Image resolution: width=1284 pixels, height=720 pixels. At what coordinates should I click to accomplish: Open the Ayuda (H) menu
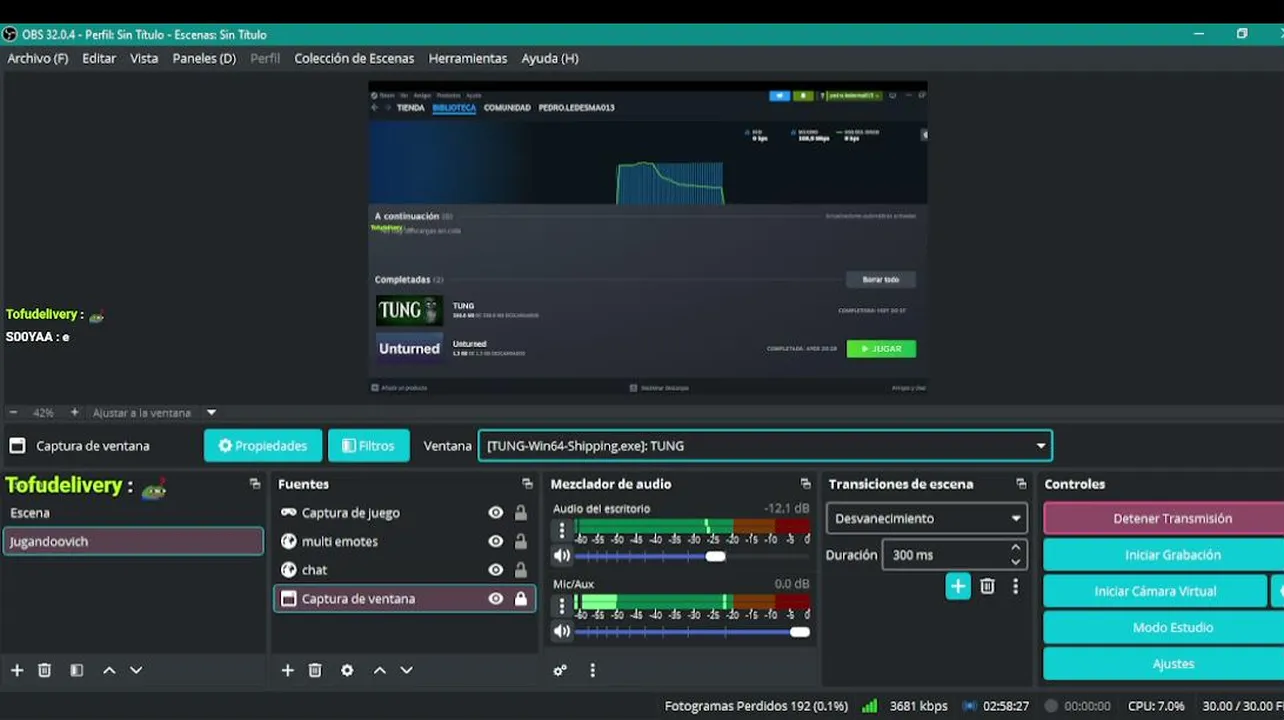click(550, 58)
